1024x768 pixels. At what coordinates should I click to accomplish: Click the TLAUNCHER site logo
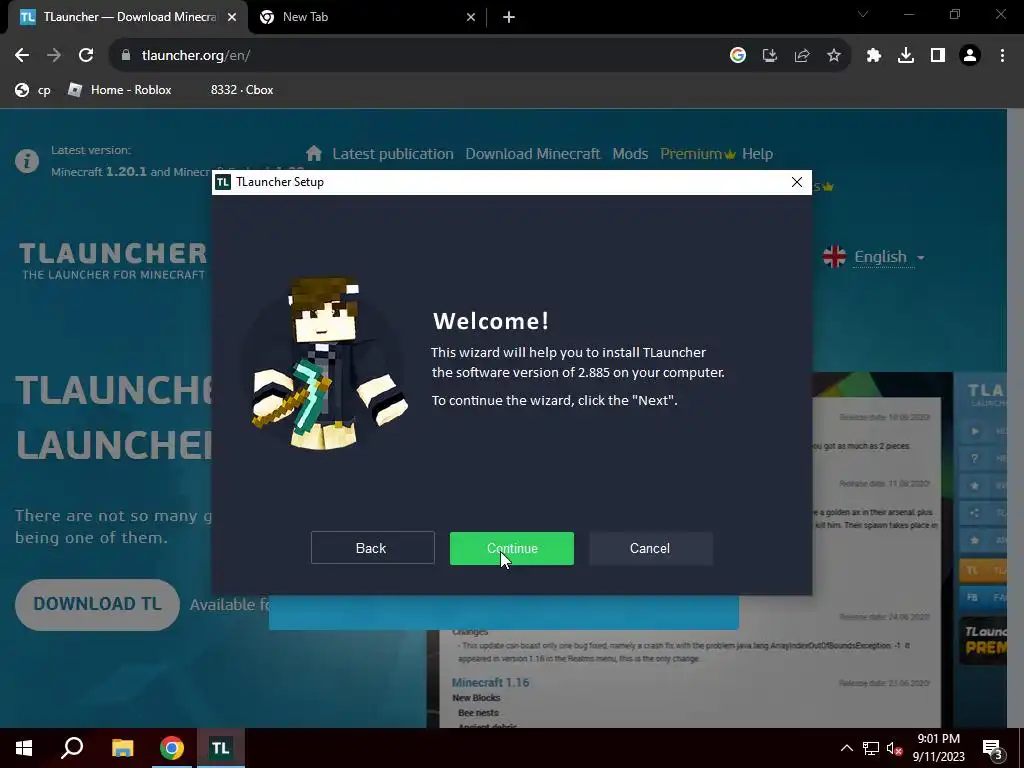click(x=112, y=261)
